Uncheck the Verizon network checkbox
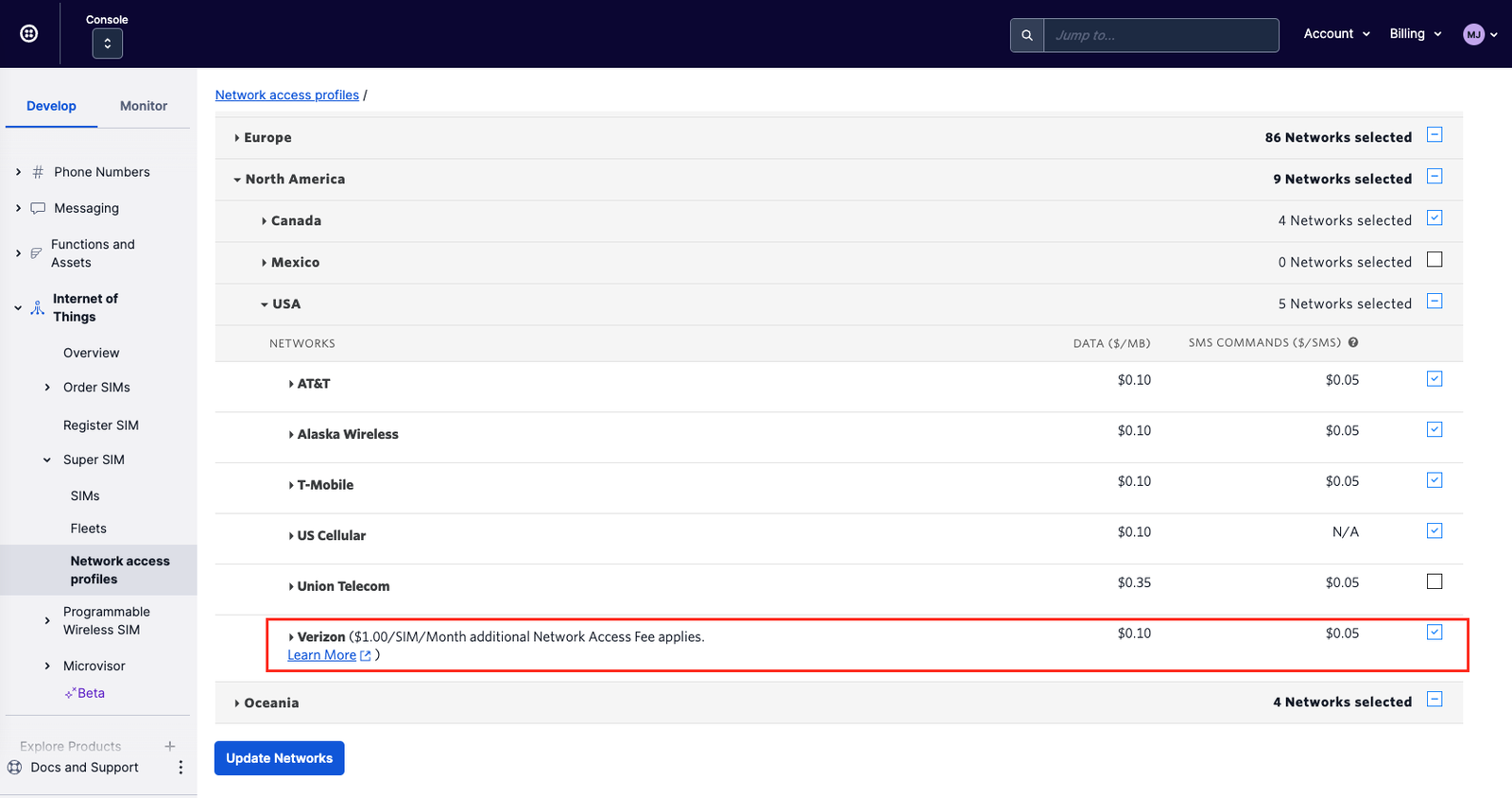The height and width of the screenshot is (798, 1512). pos(1435,633)
